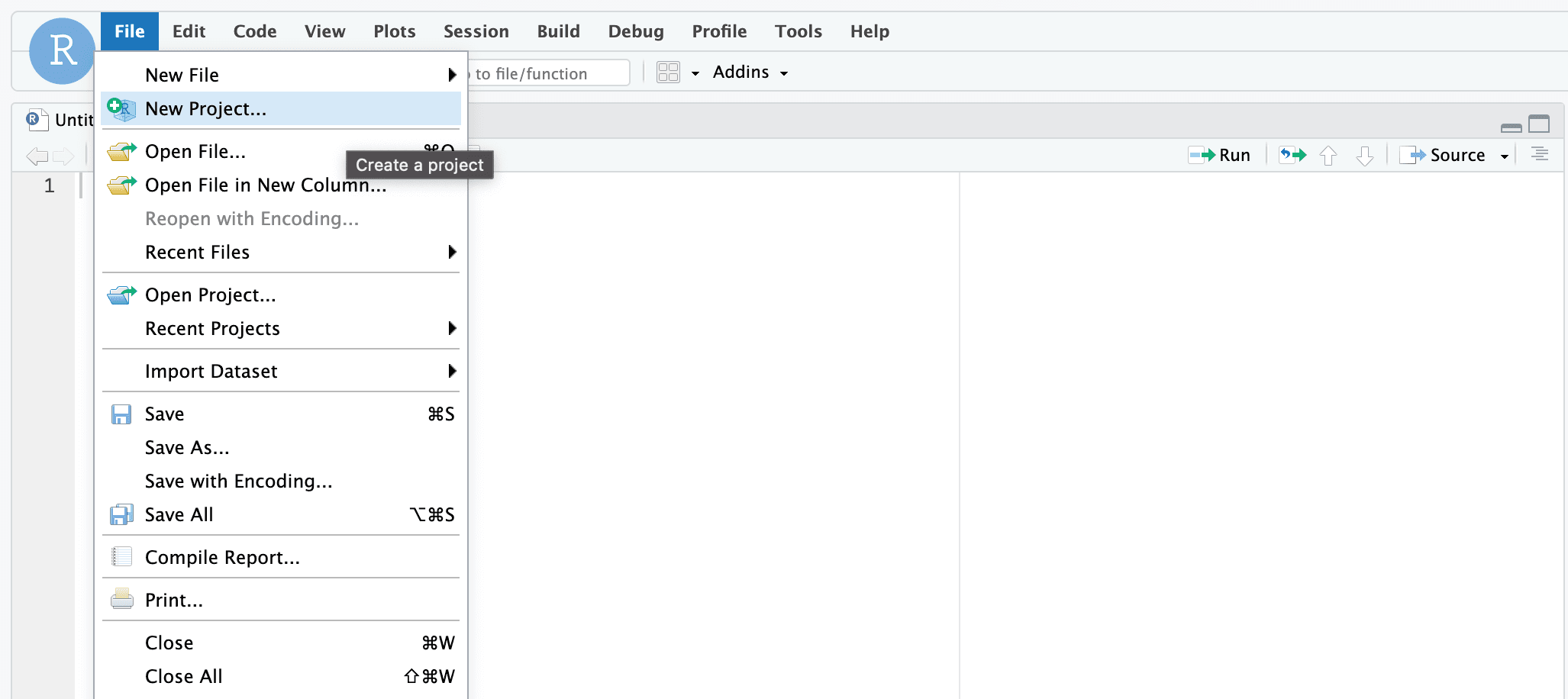Click the Open File folder icon

pyautogui.click(x=121, y=152)
